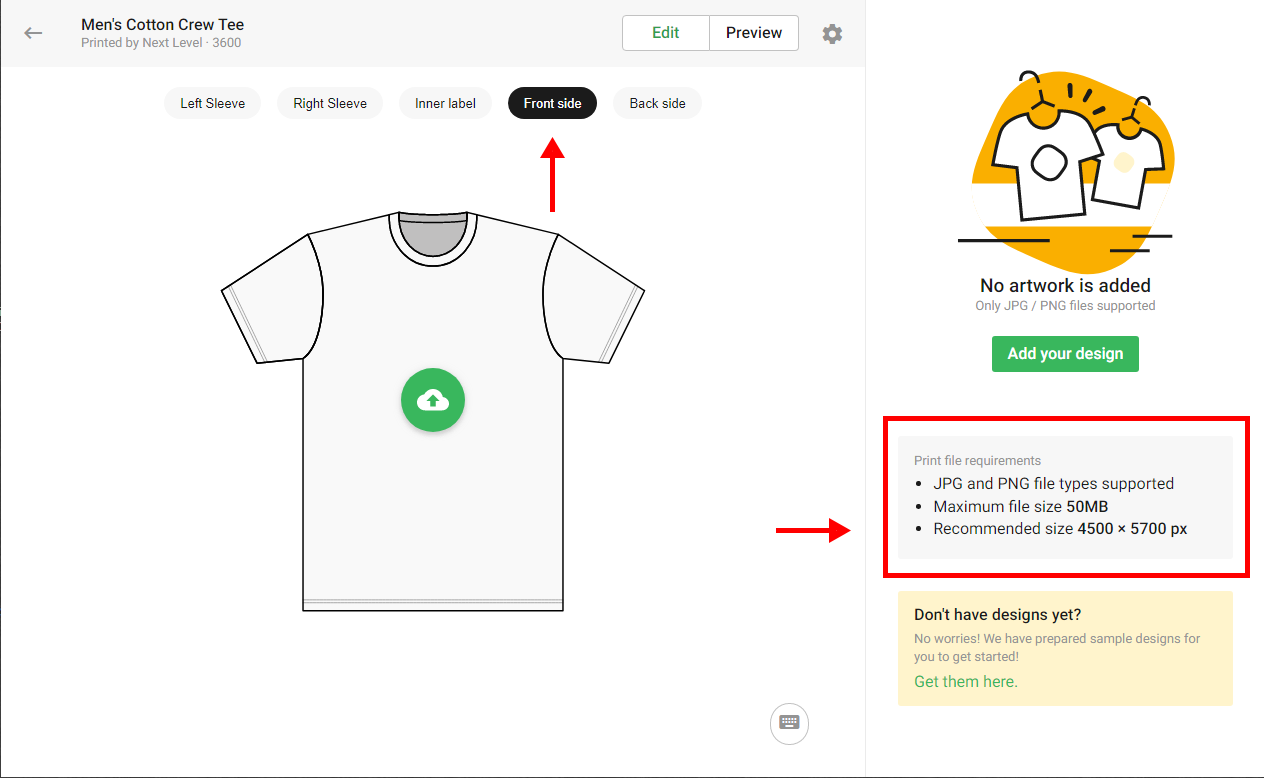Viewport: 1264px width, 778px height.
Task: Click the Print file requirements panel
Action: 1065,497
